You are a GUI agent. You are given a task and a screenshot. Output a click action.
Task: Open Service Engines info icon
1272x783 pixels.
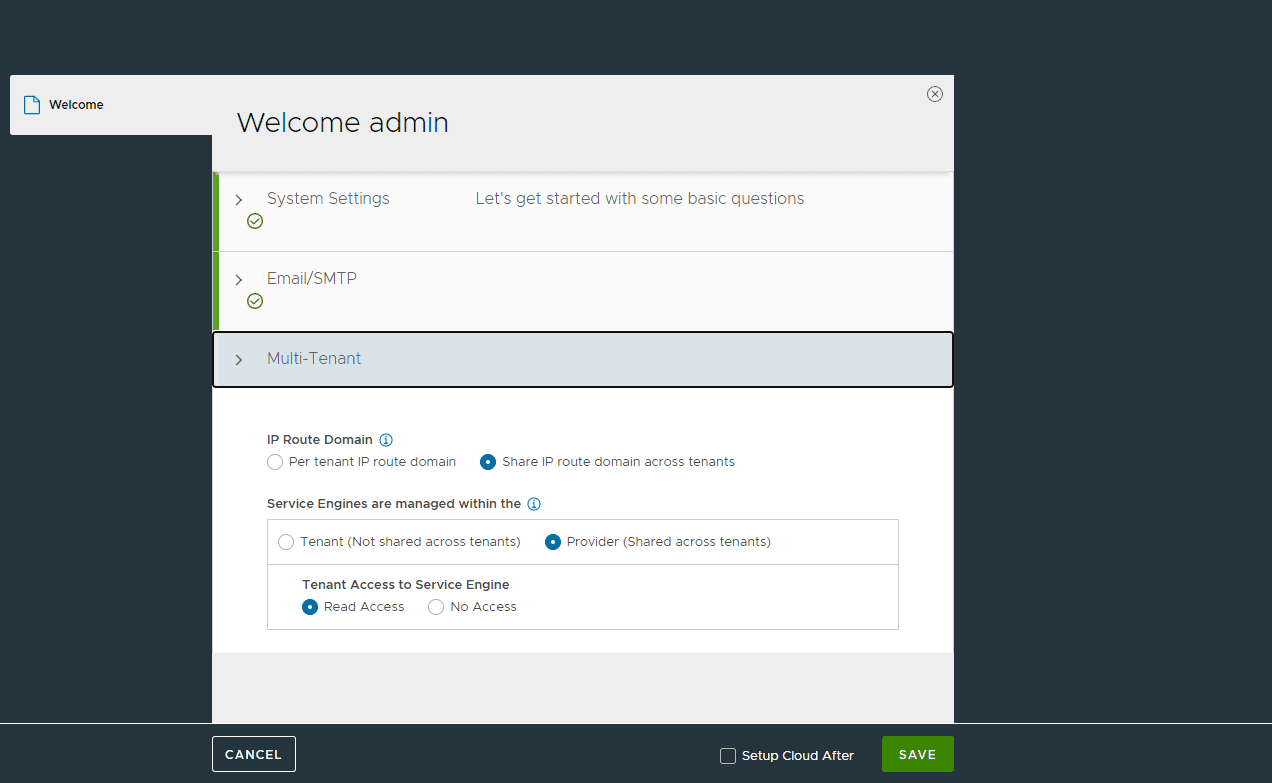[x=534, y=504]
